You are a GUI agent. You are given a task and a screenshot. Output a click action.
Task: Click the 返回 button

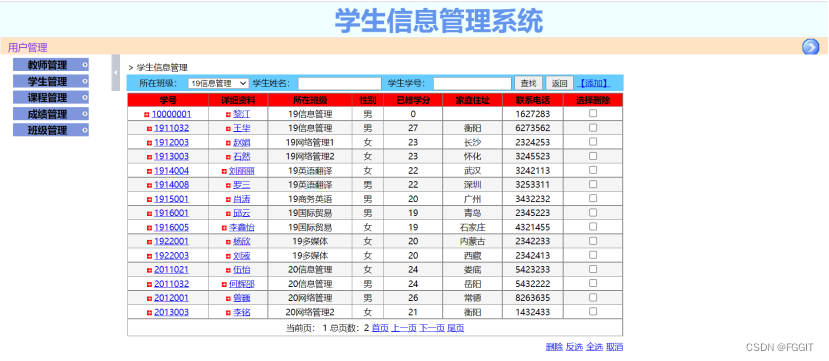(559, 83)
